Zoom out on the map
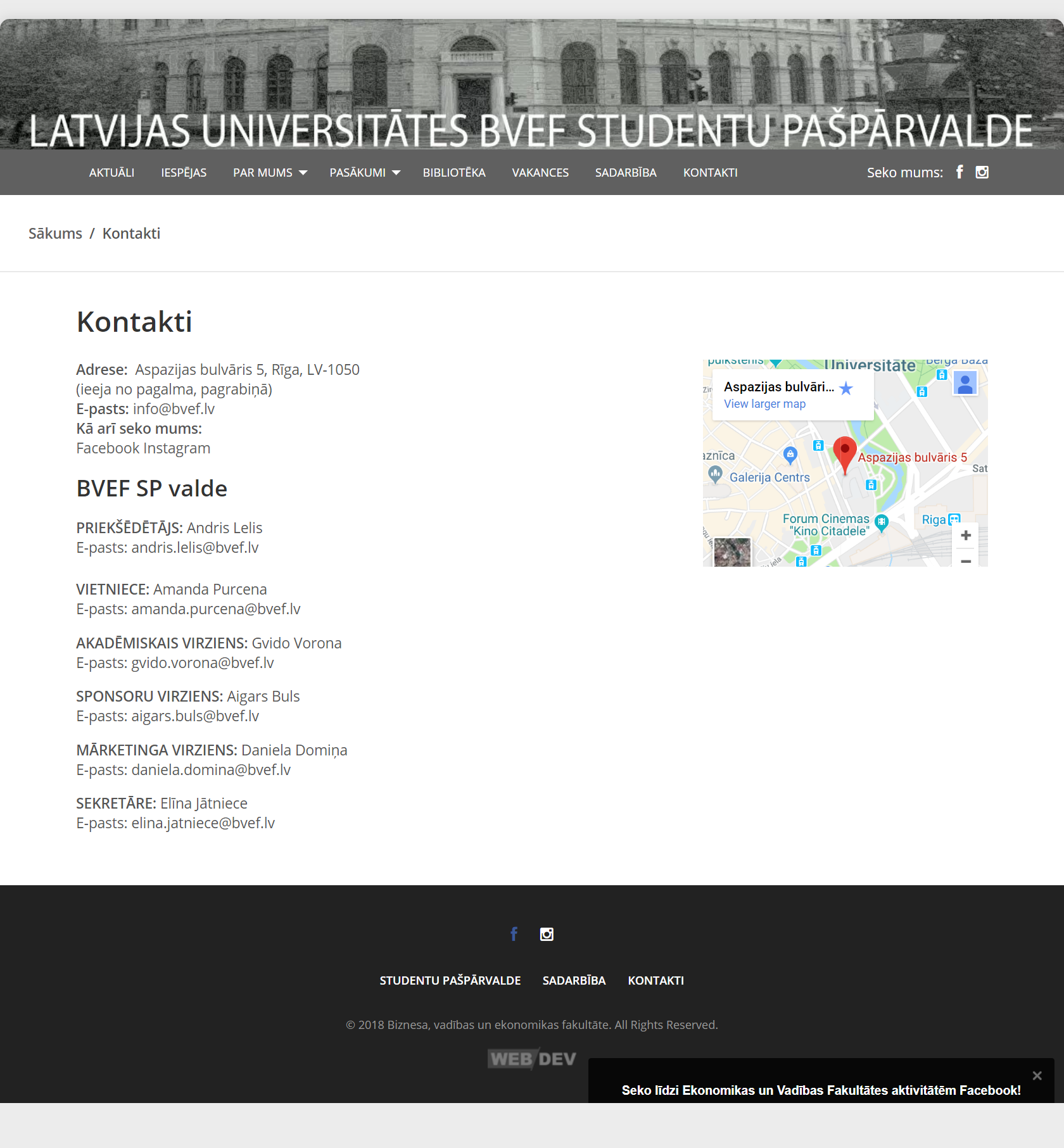The width and height of the screenshot is (1064, 1148). [x=966, y=560]
